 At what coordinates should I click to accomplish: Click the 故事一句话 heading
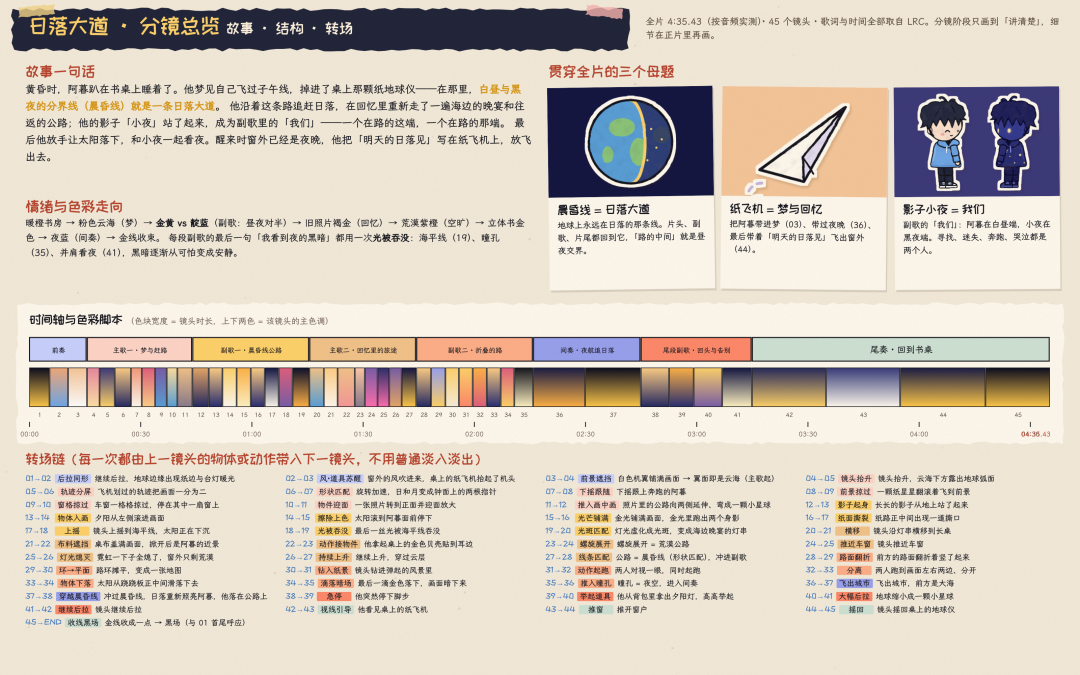click(x=60, y=72)
